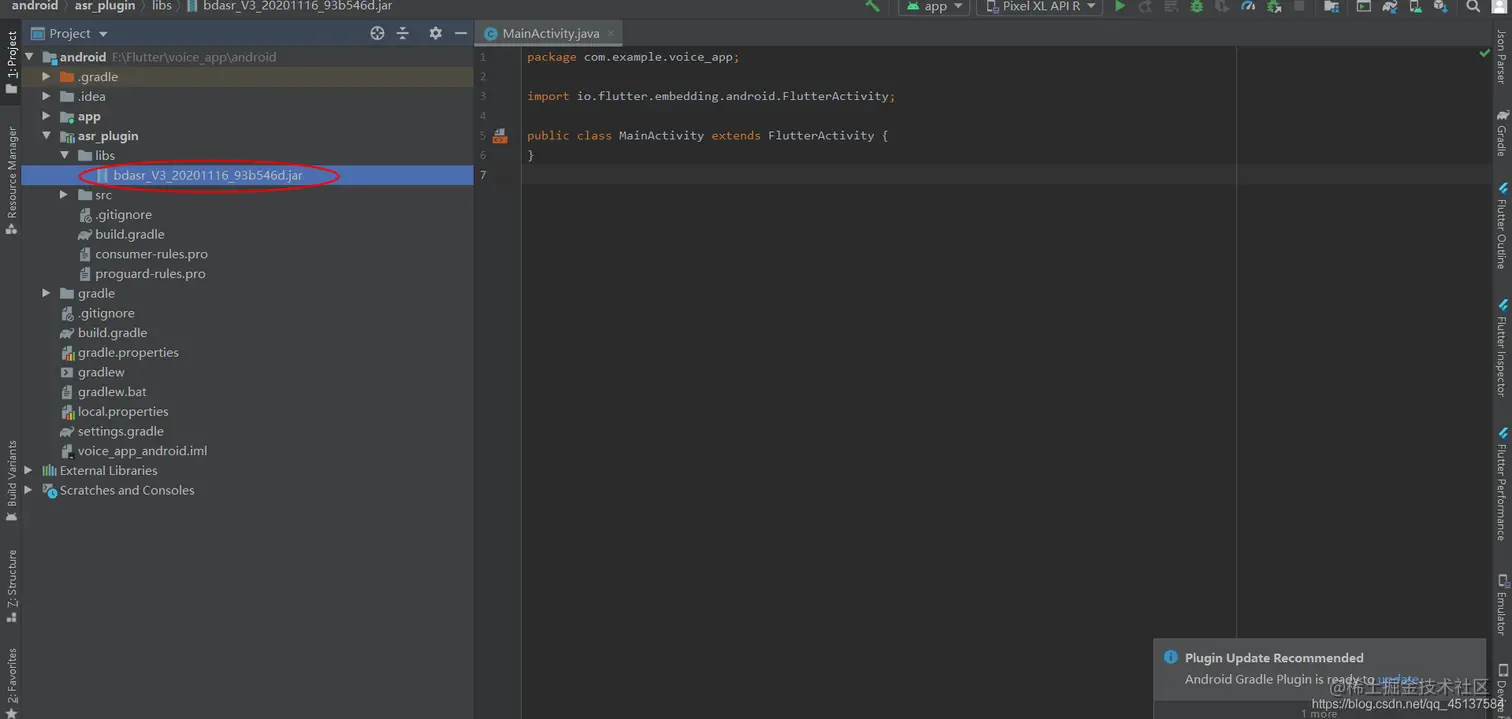Click the green inspection checkmark in editor

[1484, 53]
